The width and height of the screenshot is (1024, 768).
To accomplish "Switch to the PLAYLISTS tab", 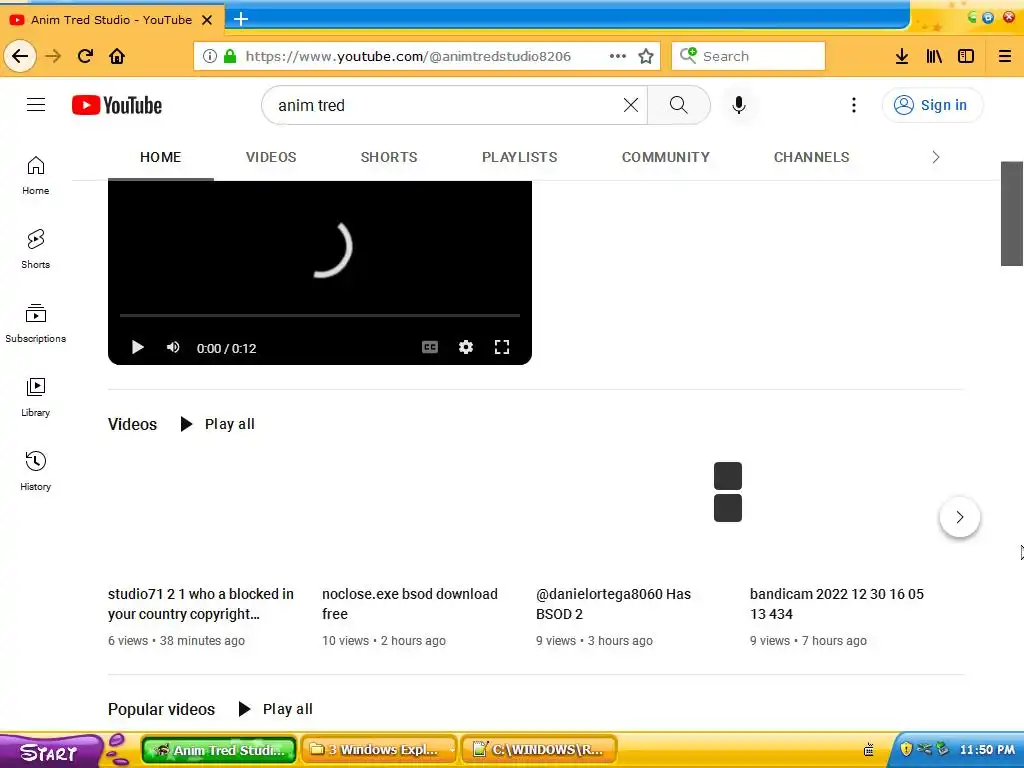I will [x=519, y=157].
